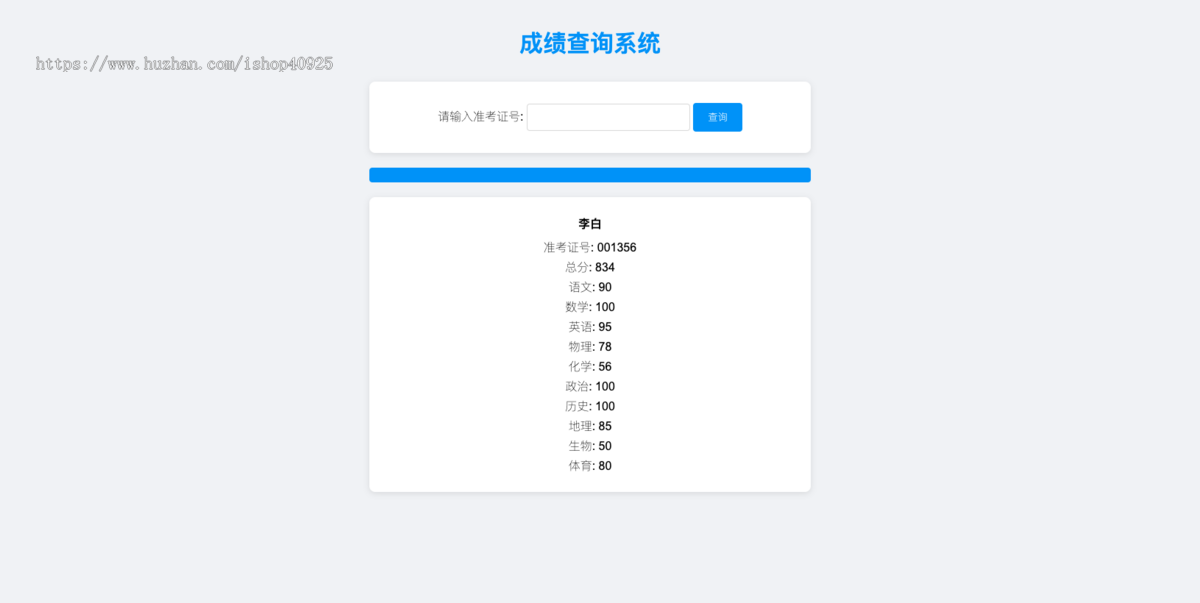Screen dimensions: 1200x603
Task: Click the 地理 score 85 row
Action: coord(590,426)
